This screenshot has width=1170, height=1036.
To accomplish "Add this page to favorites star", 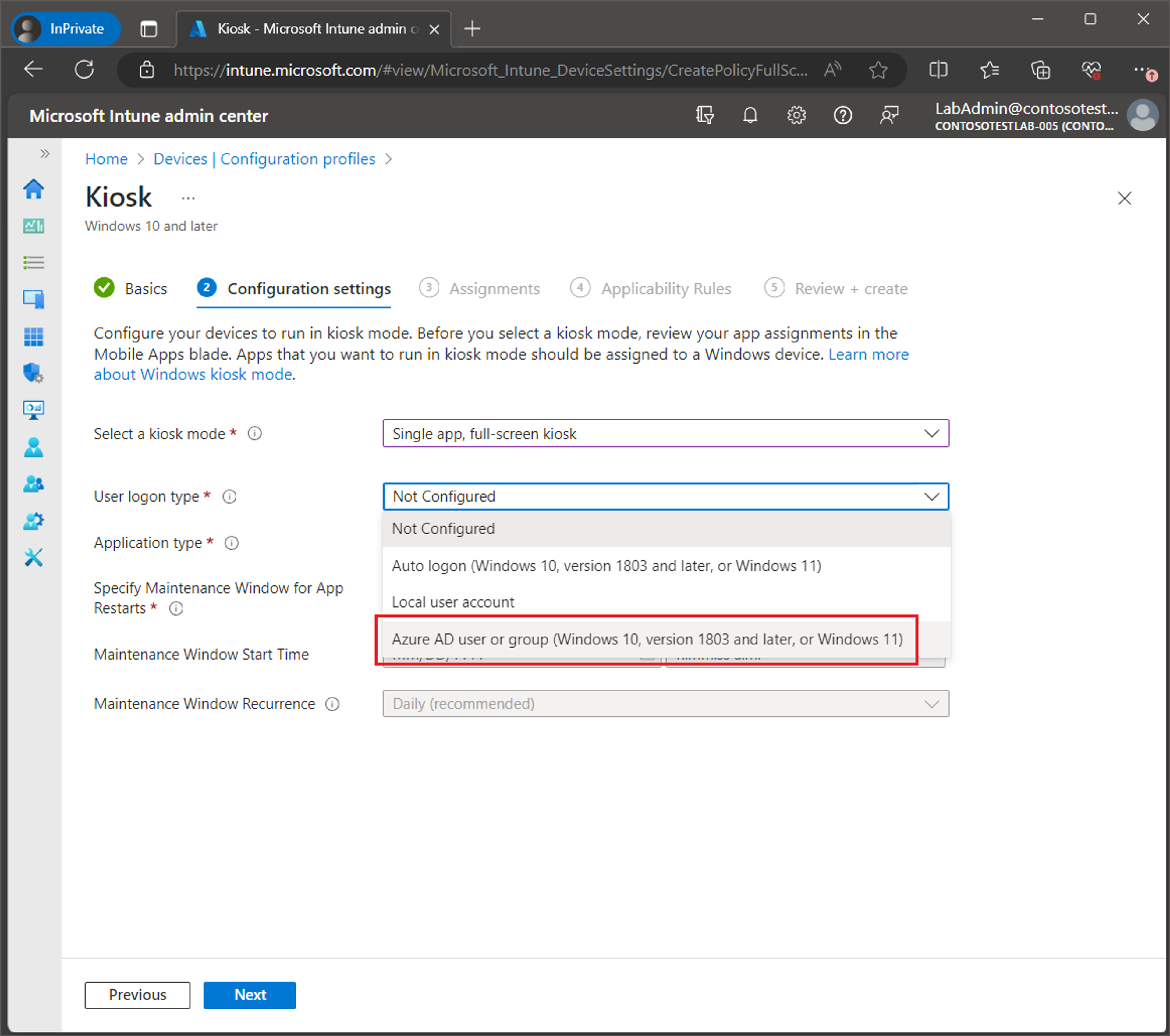I will pos(877,70).
